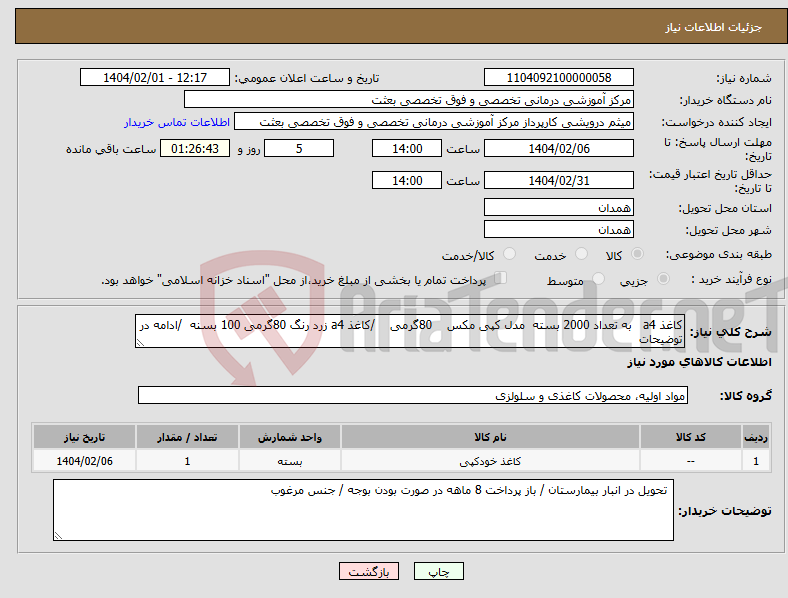The image size is (788, 598).
Task: Click the print button (چاپ)
Action: click(x=439, y=571)
